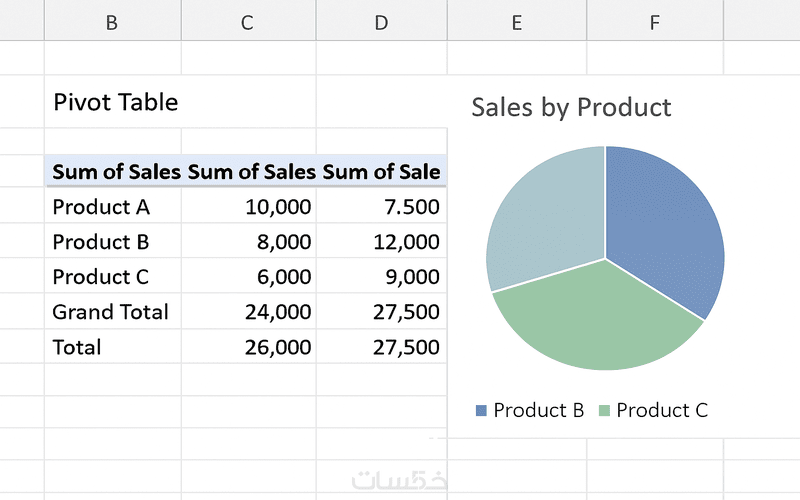Click the Product A row label cell
The width and height of the screenshot is (800, 500).
pos(101,207)
